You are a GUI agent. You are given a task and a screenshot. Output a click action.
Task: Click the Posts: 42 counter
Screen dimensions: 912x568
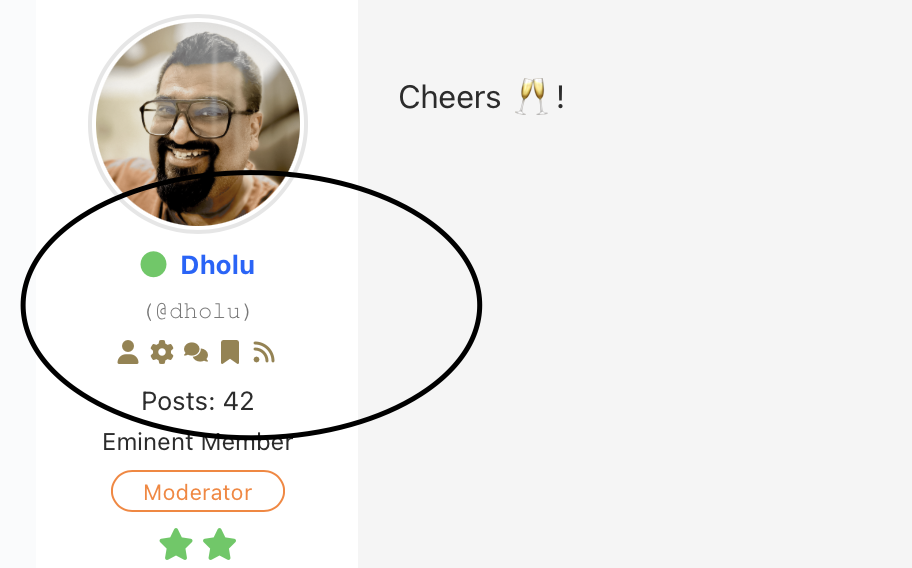click(198, 401)
